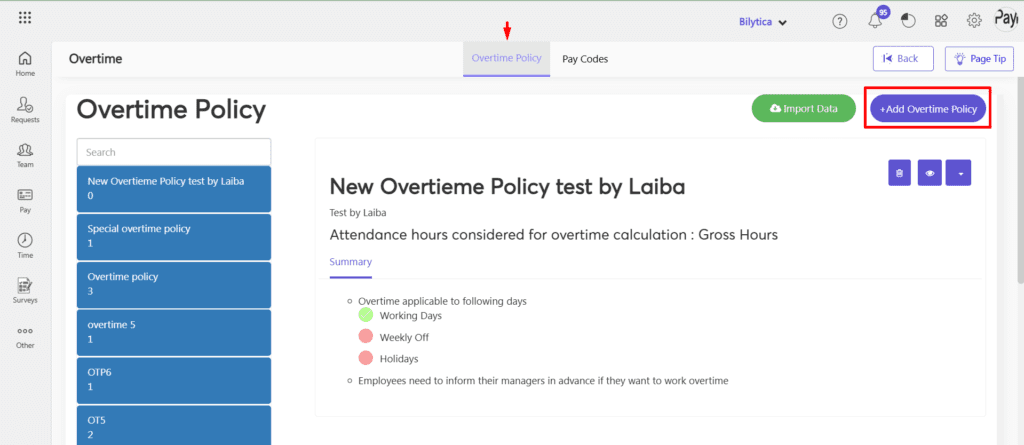Click the Search policy input field
1024x445 pixels.
click(x=174, y=152)
